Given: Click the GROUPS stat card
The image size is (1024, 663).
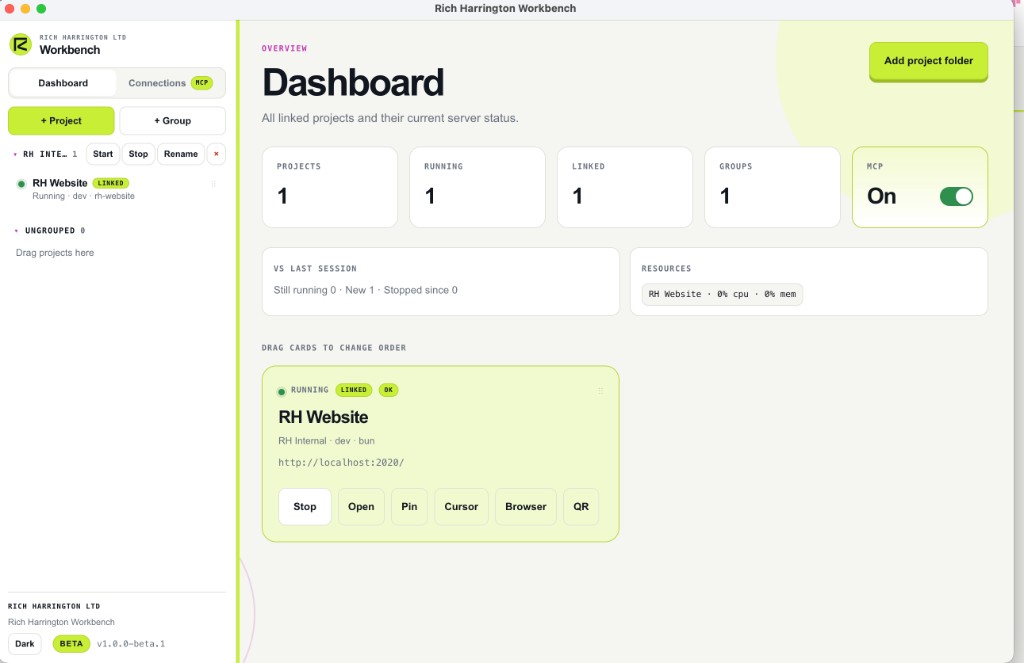Looking at the screenshot, I should click(x=773, y=187).
